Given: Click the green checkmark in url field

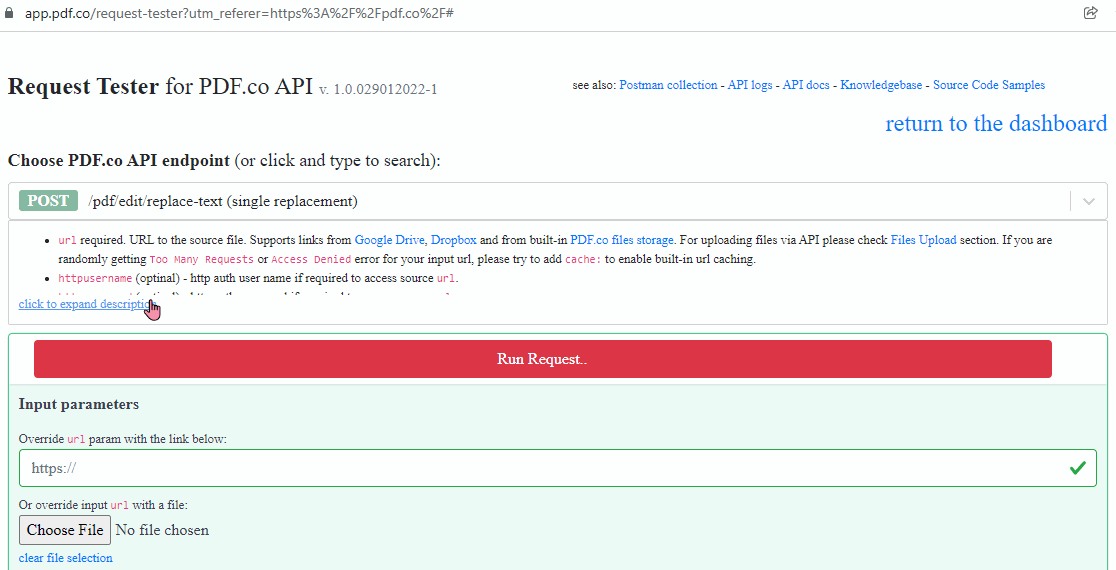Looking at the screenshot, I should pos(1078,468).
